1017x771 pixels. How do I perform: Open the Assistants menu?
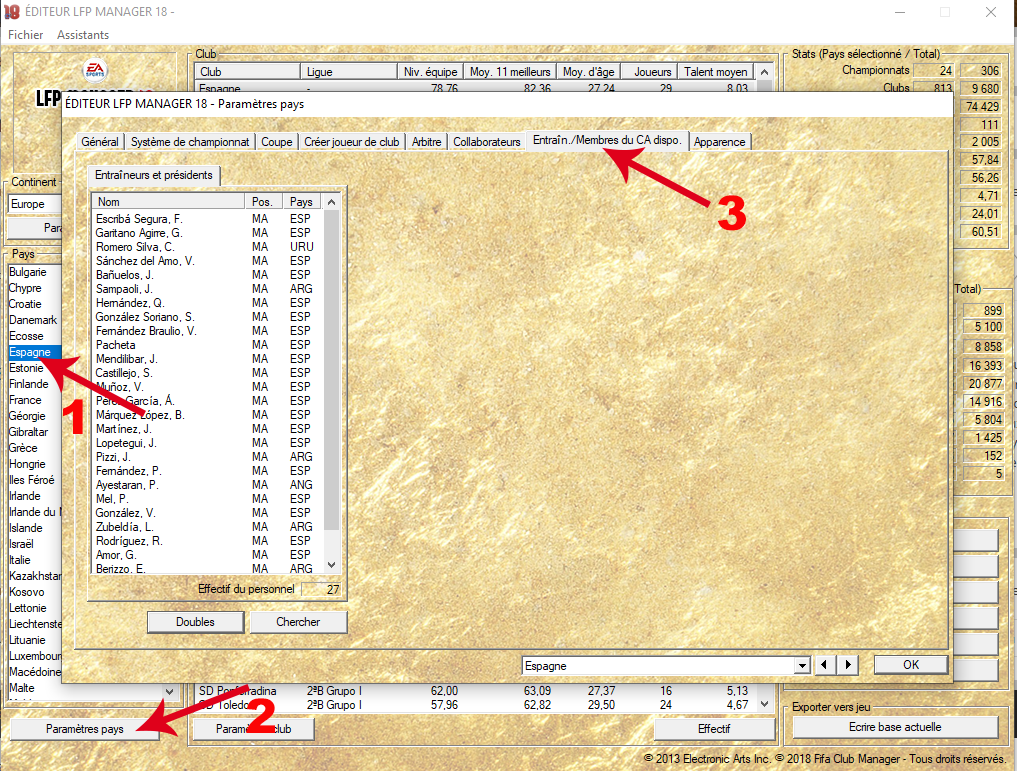[83, 35]
